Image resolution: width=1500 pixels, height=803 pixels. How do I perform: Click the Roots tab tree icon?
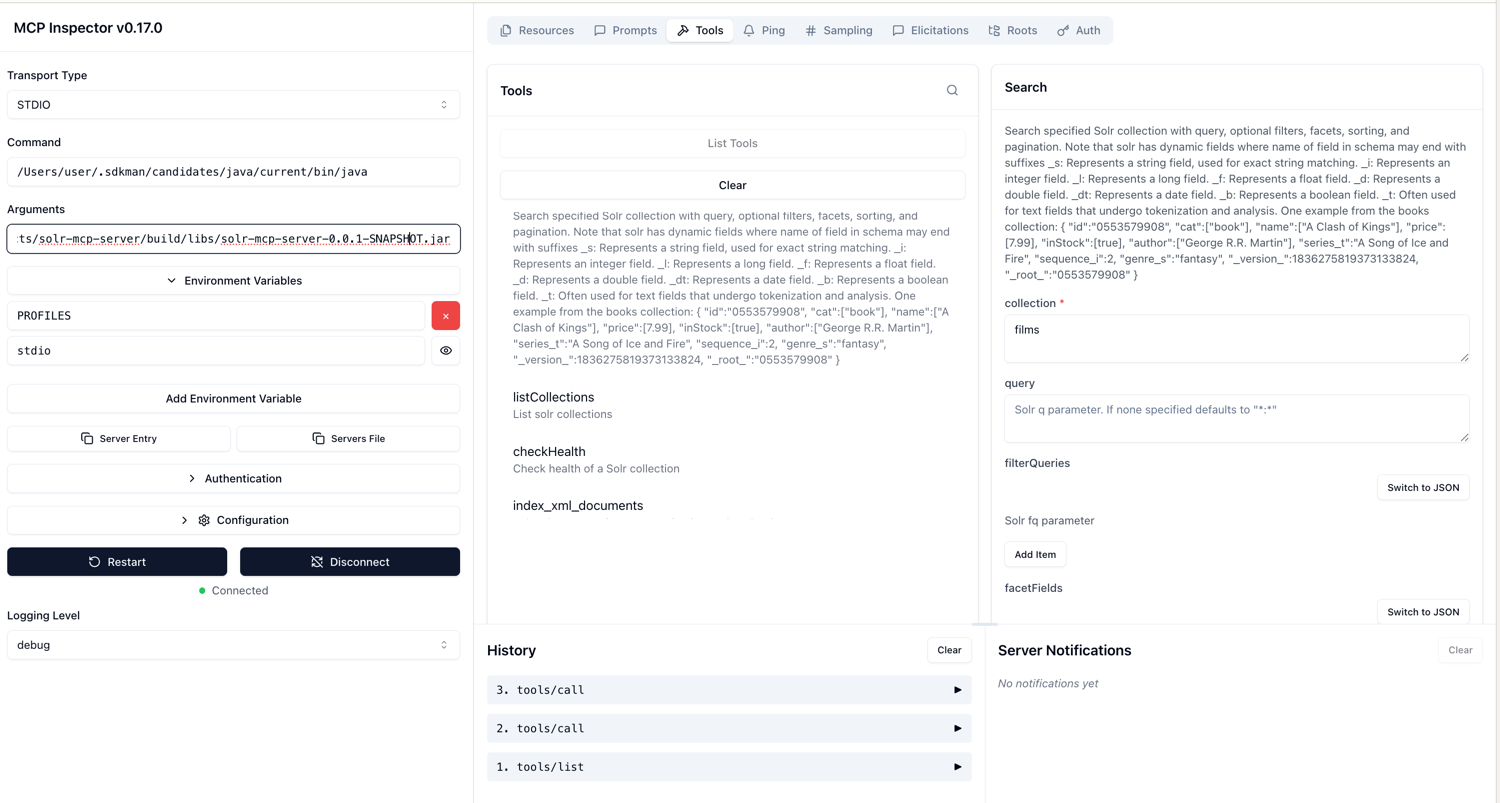(994, 31)
